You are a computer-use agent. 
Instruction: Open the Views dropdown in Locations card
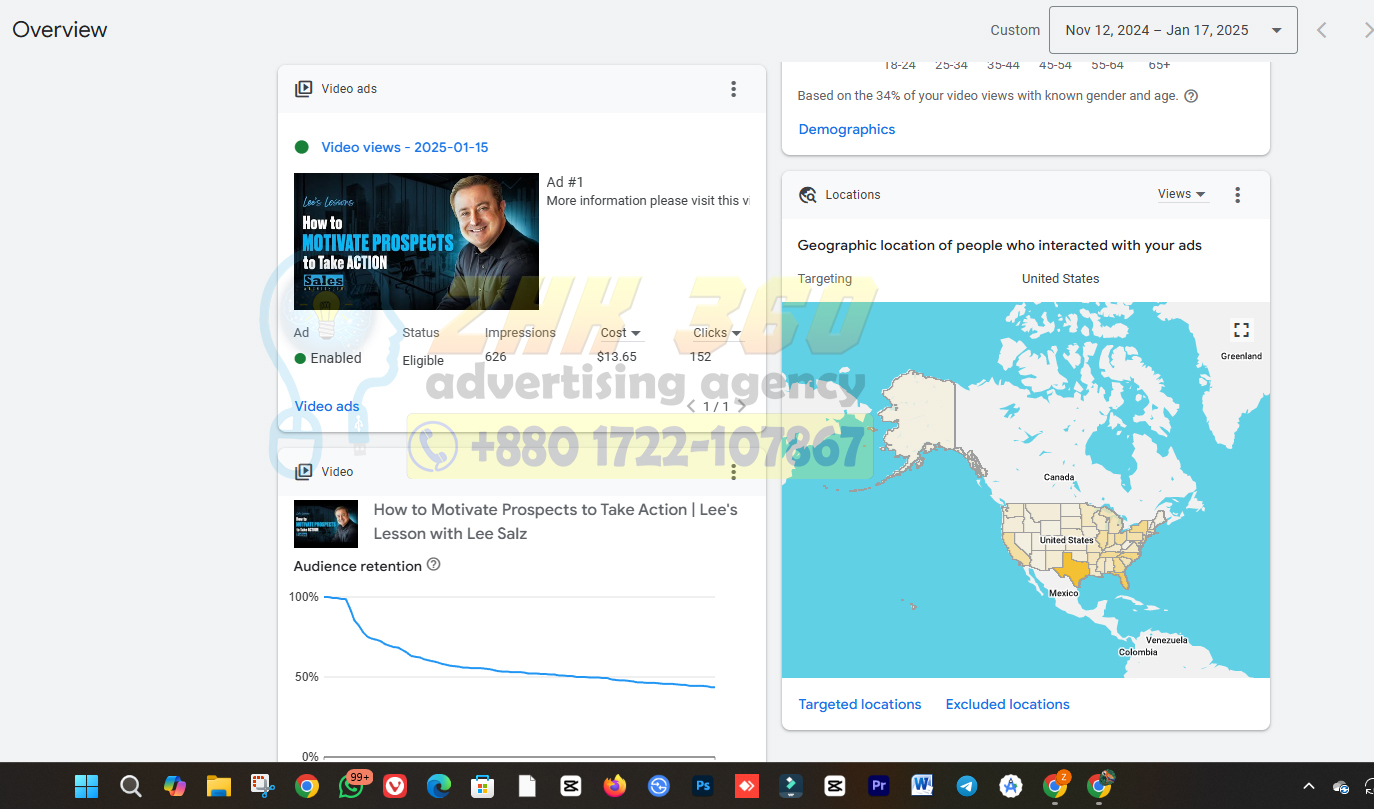1182,194
